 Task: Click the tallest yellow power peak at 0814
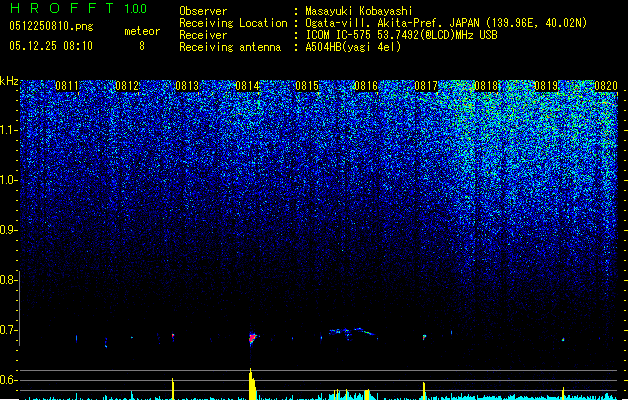252,384
